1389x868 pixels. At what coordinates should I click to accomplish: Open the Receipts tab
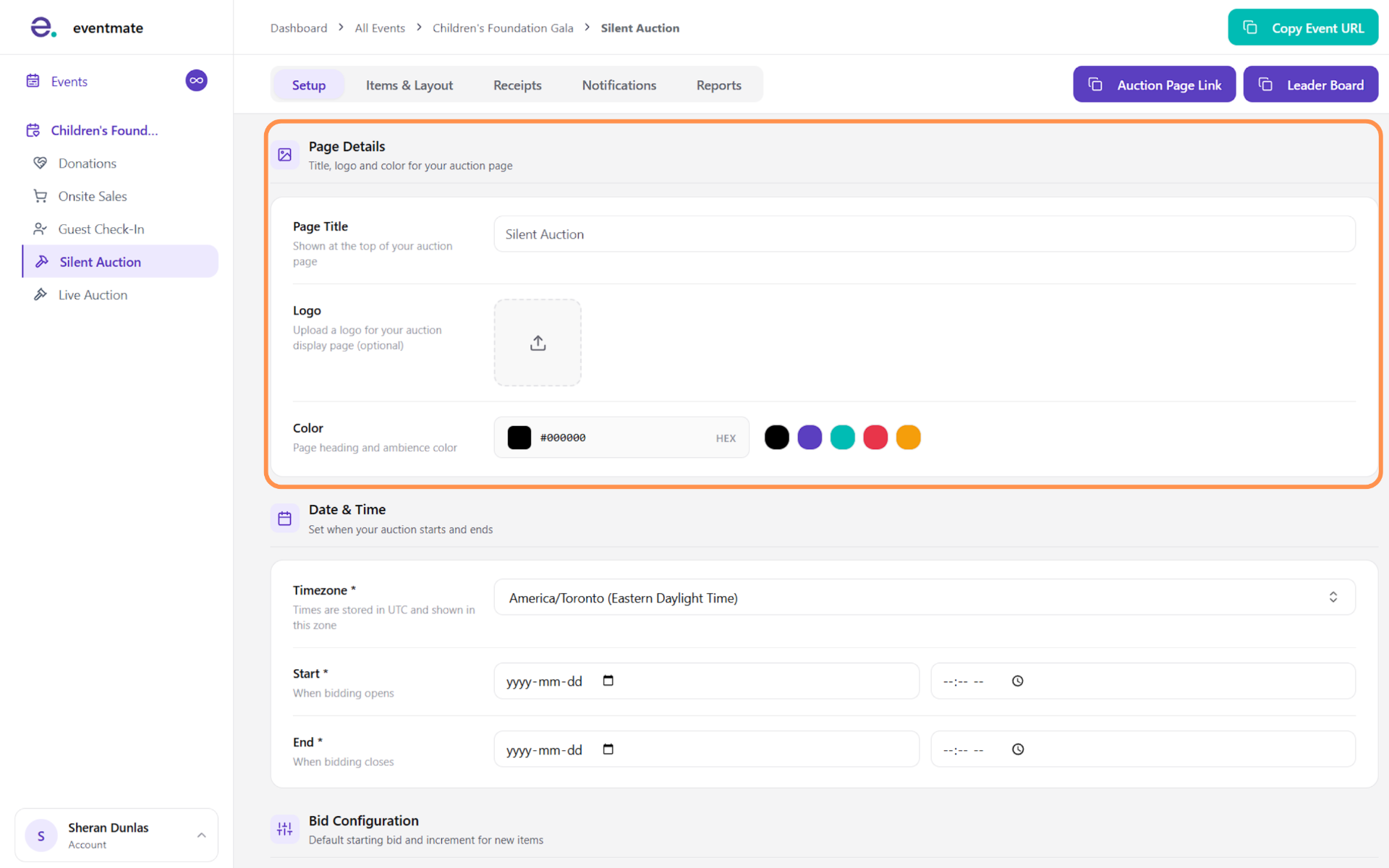517,85
